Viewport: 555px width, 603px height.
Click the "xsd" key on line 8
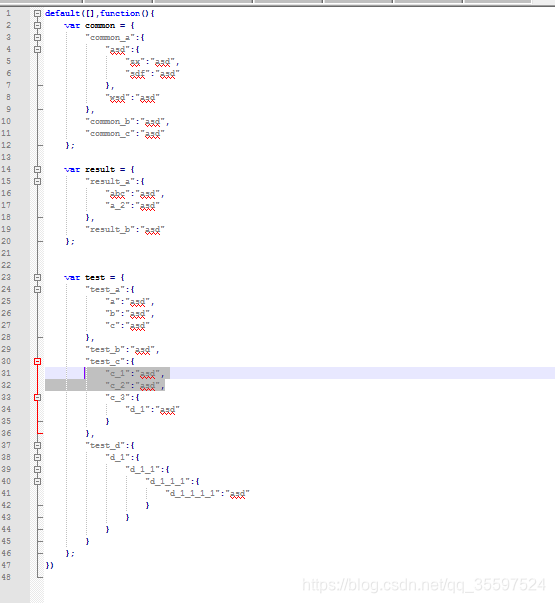[117, 98]
